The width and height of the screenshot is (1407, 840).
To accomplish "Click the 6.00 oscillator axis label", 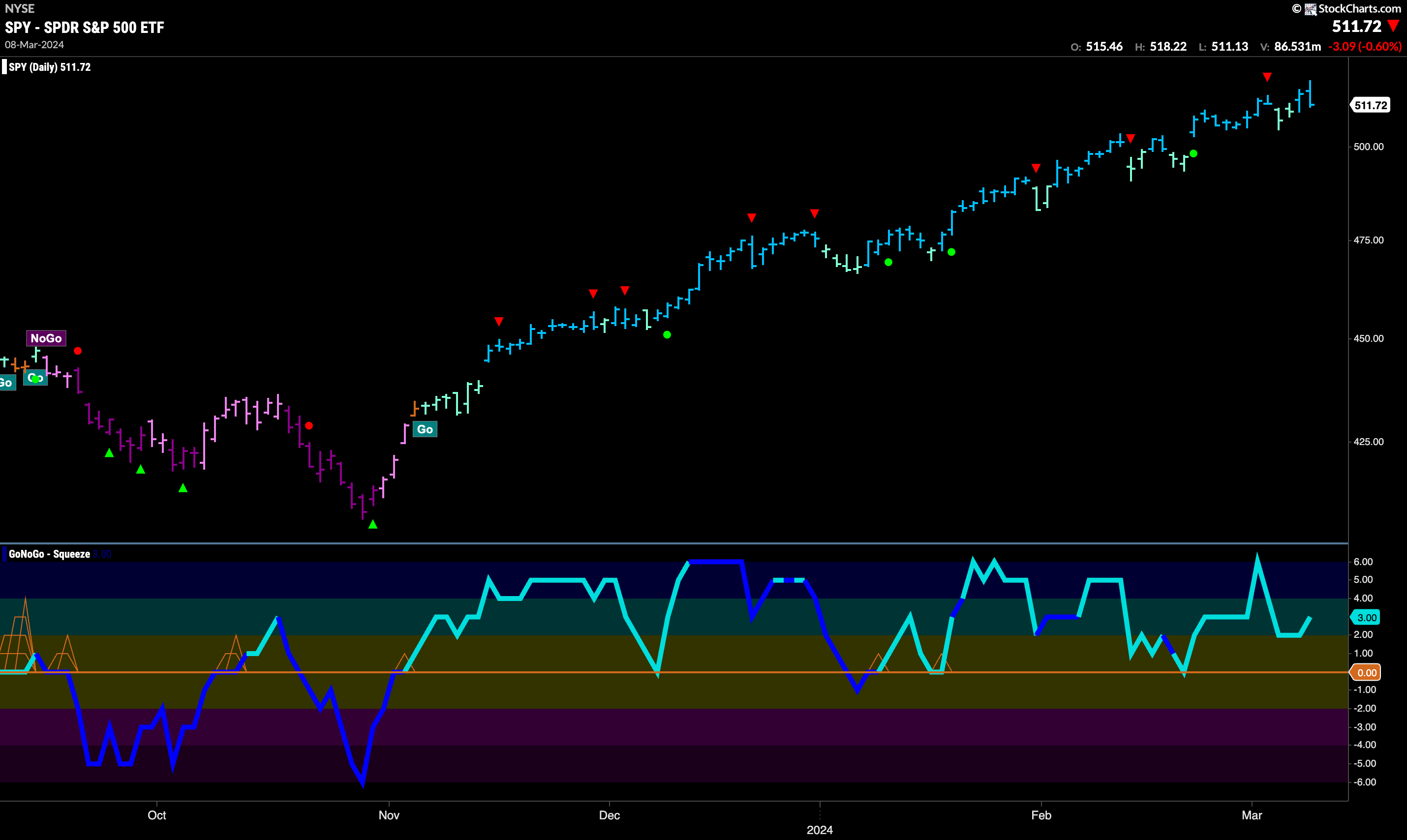I will 1363,562.
